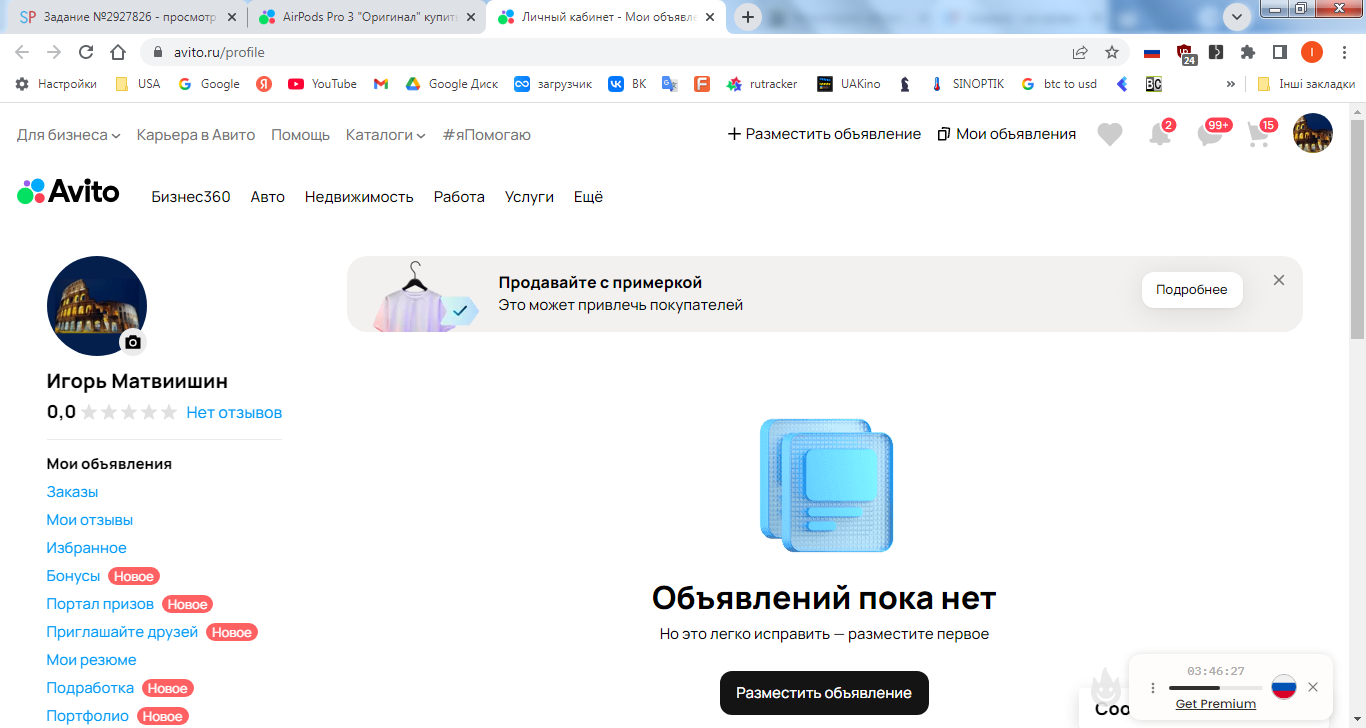The image size is (1366, 728).
Task: Click VPN widget progress slider
Action: click(x=1215, y=688)
